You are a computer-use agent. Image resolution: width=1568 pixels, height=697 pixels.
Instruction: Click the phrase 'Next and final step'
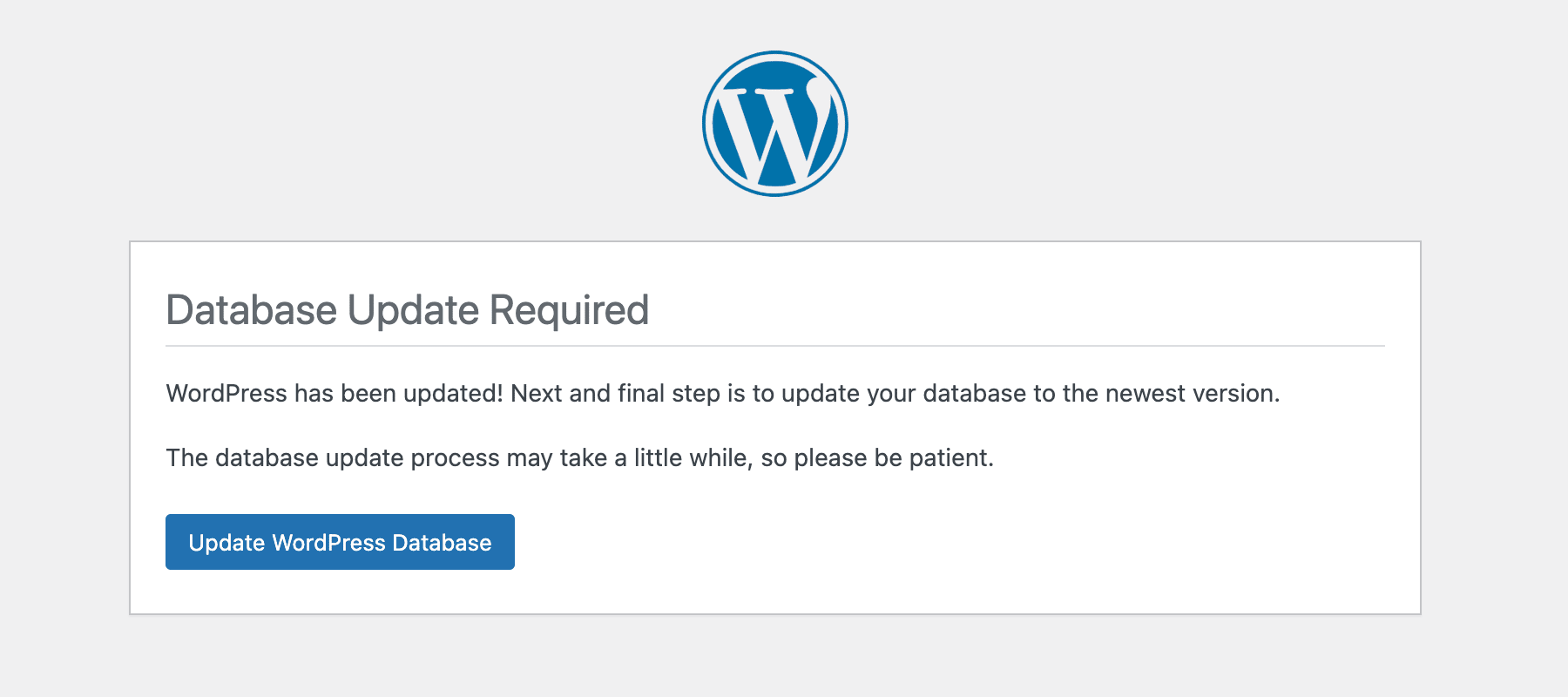coord(615,394)
